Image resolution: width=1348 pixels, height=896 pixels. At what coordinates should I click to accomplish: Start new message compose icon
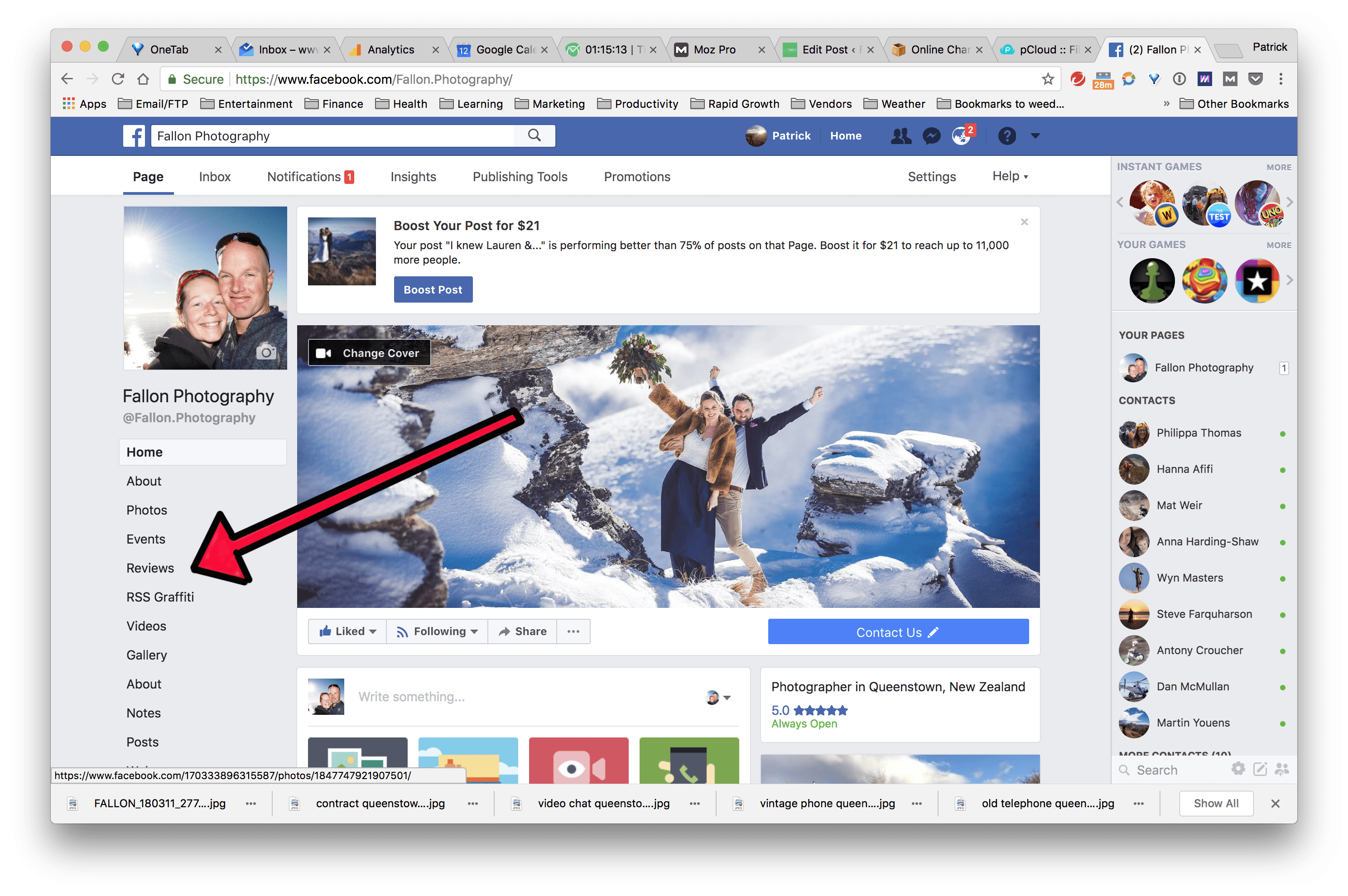(1260, 769)
